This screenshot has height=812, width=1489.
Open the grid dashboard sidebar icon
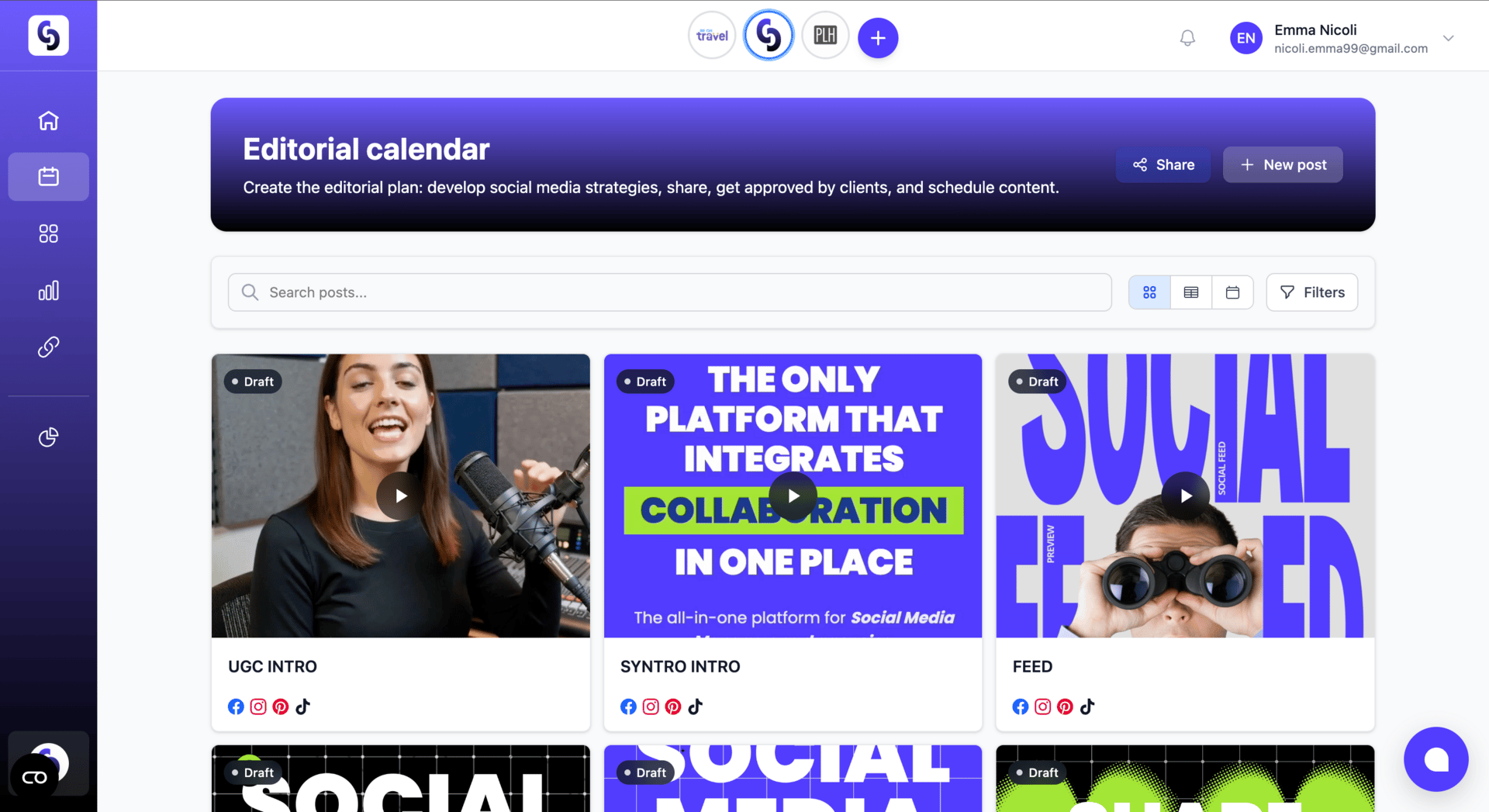pos(48,233)
